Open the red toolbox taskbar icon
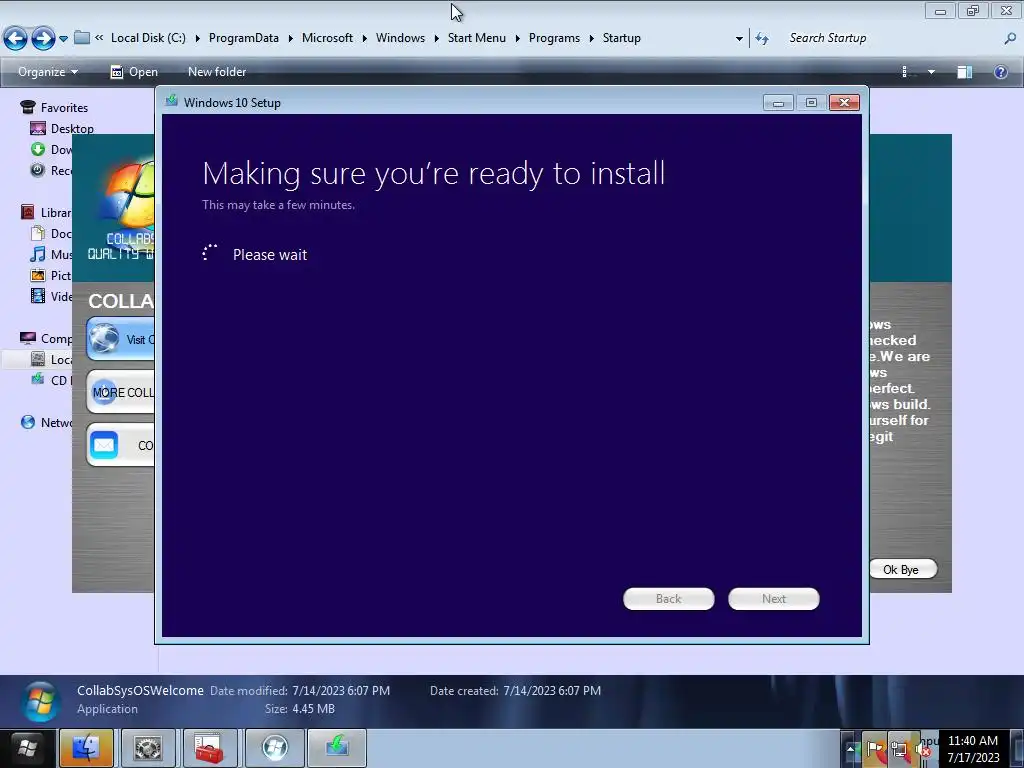Viewport: 1024px width, 768px height. coord(210,748)
